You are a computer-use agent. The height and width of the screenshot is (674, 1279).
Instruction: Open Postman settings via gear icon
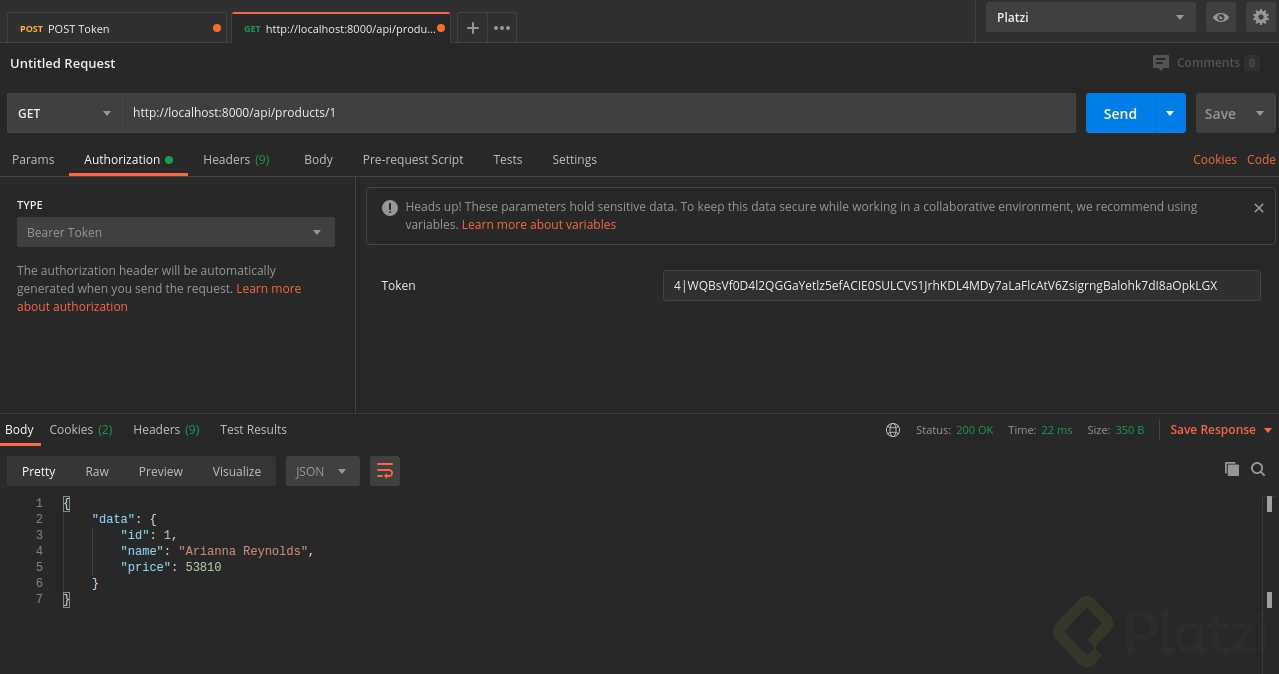(1260, 17)
